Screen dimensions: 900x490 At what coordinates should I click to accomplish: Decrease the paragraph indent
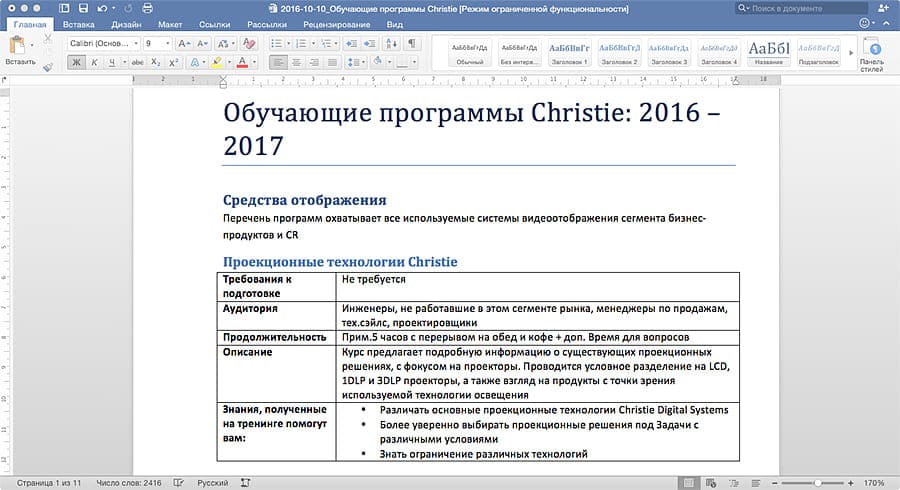coord(351,44)
